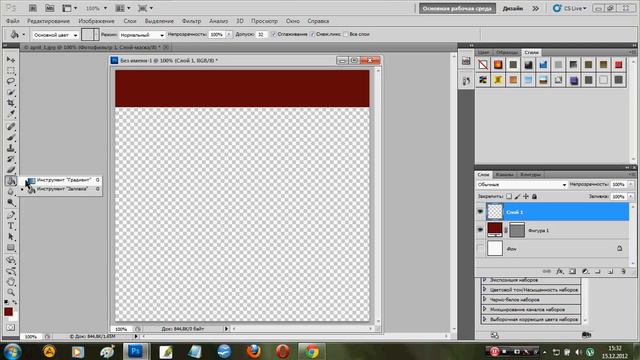Image resolution: width=640 pixels, height=360 pixels.
Task: Delete layer with the trash icon
Action: tap(623, 271)
